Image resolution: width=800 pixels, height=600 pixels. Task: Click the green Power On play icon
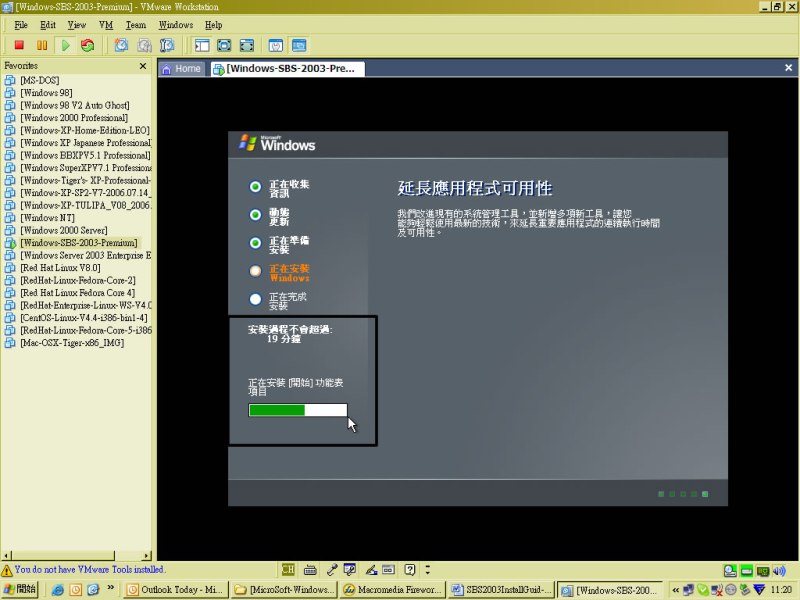[x=65, y=45]
